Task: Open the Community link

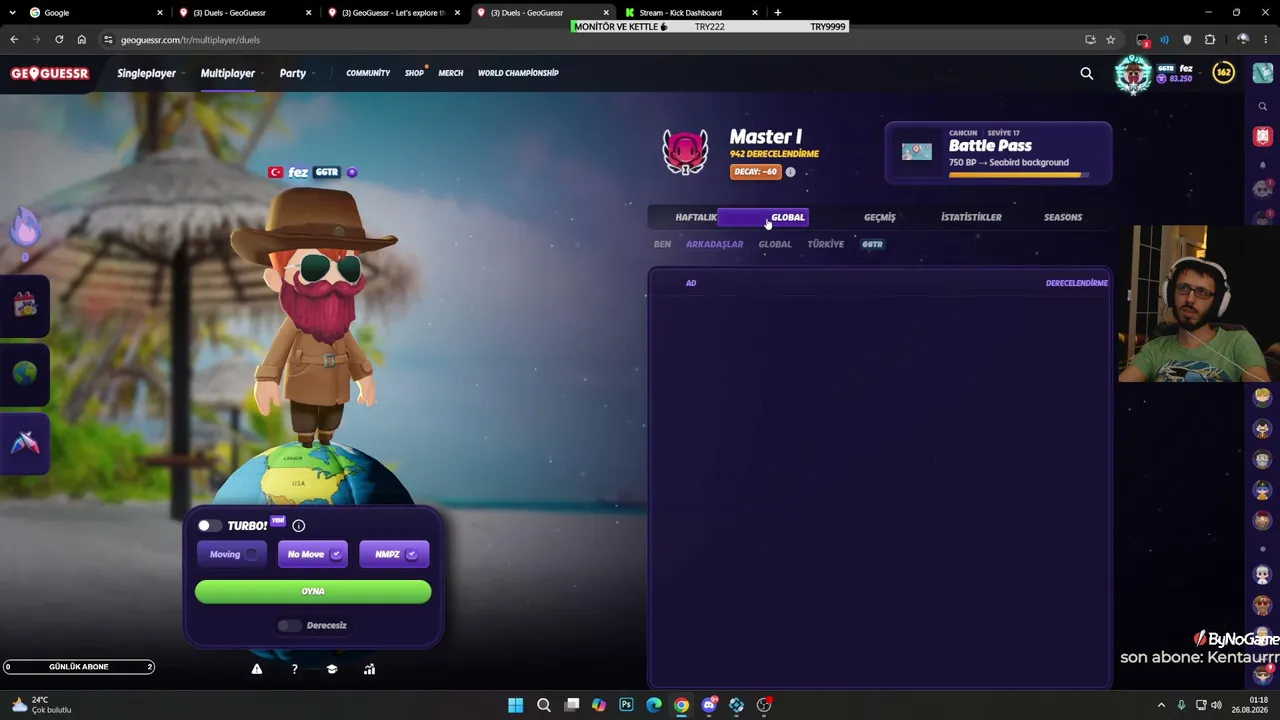Action: tap(368, 73)
